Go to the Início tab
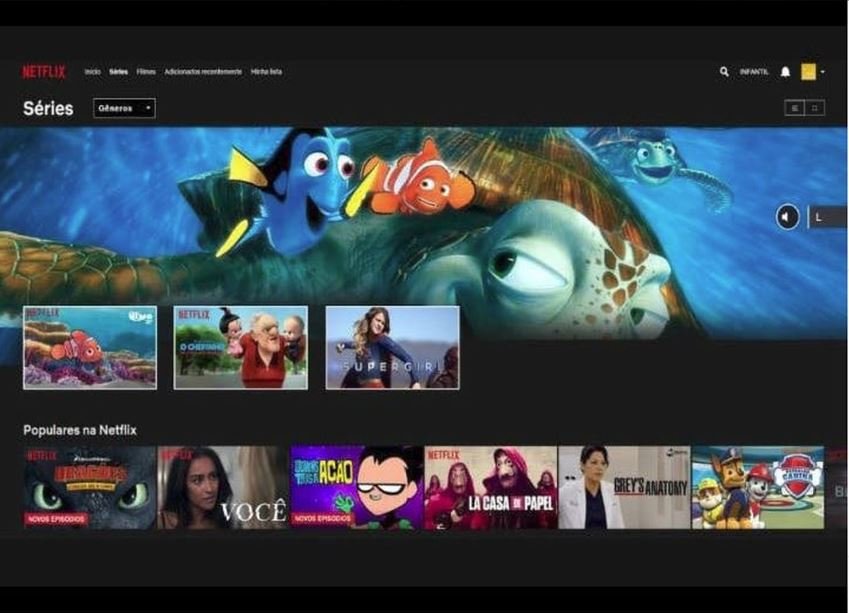 93,71
